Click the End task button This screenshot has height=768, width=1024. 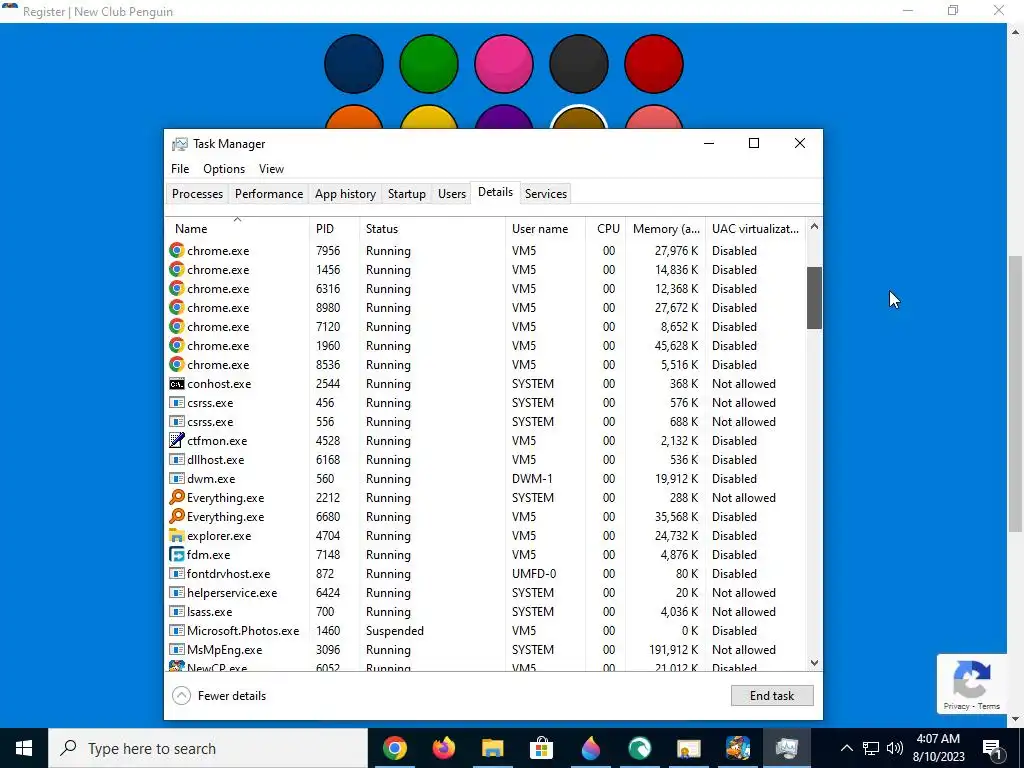coord(772,696)
